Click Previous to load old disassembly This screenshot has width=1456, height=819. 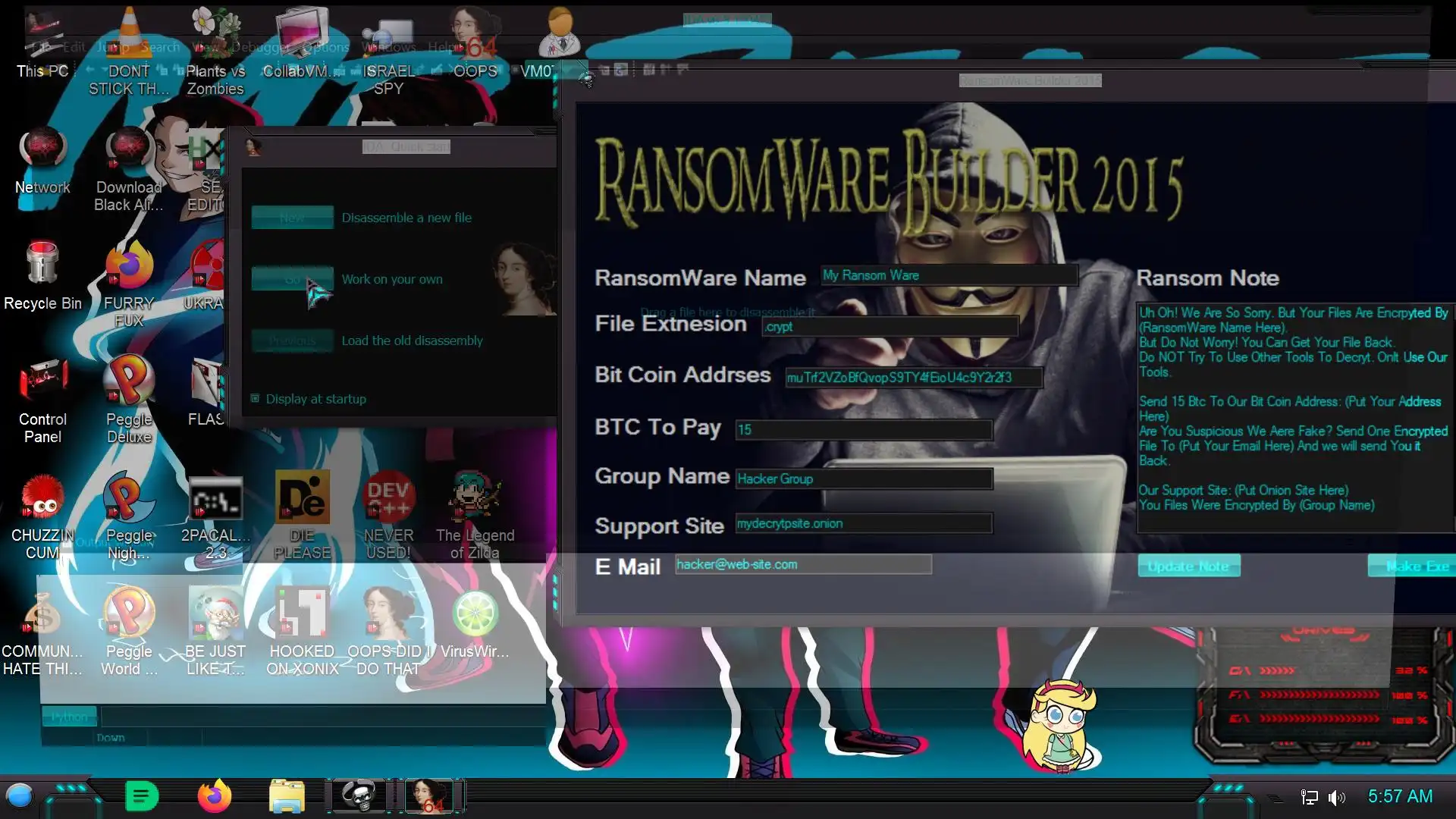(292, 341)
